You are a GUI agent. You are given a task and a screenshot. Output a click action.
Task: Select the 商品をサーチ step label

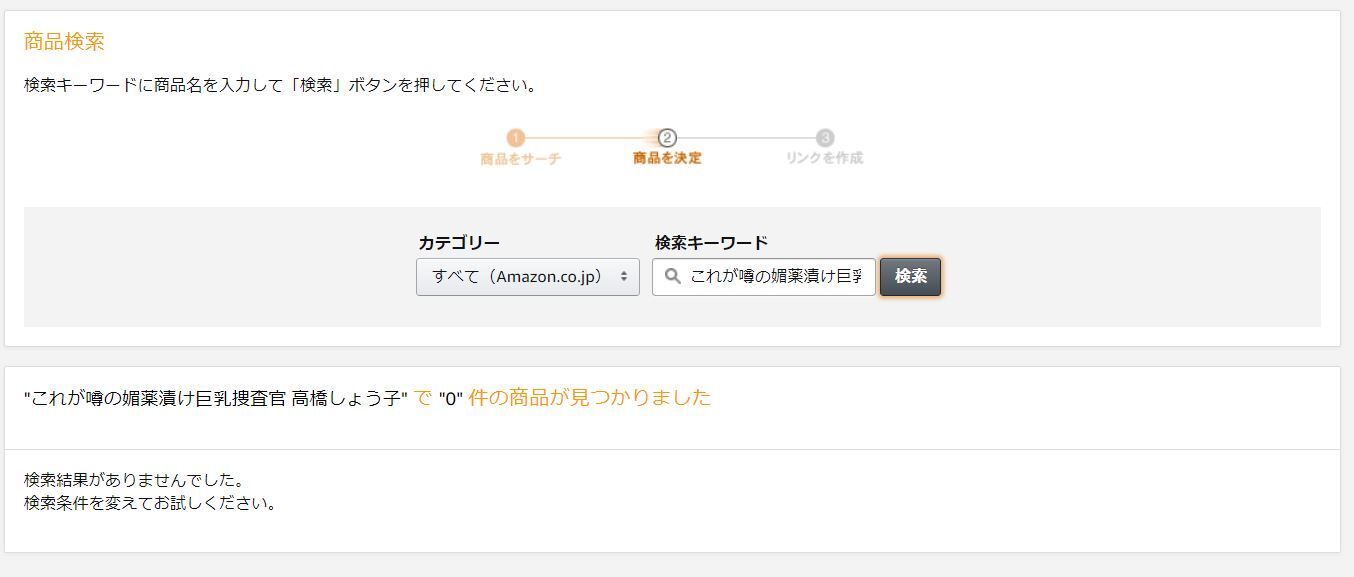520,158
